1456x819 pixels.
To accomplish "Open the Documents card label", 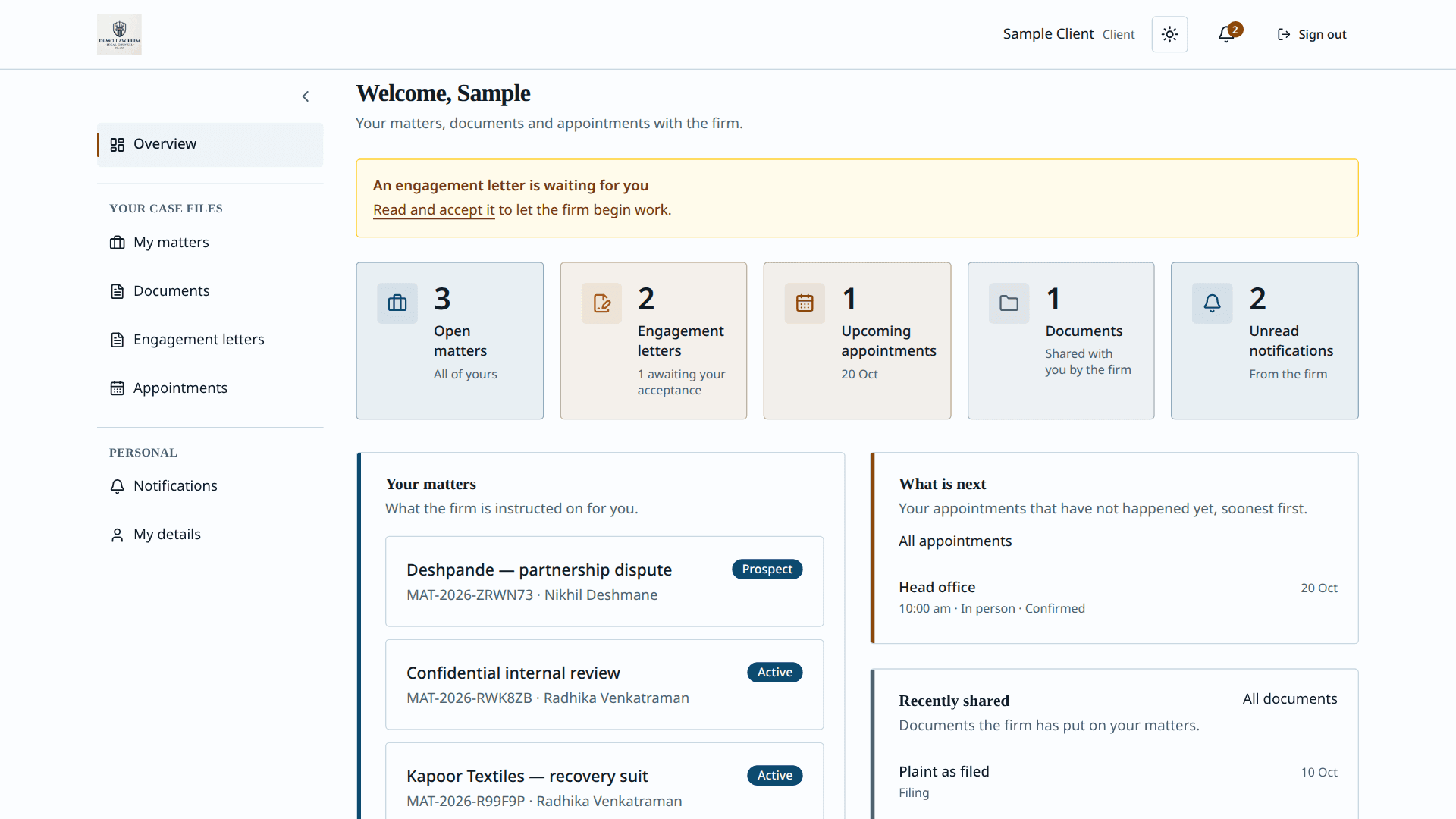I will 1084,331.
